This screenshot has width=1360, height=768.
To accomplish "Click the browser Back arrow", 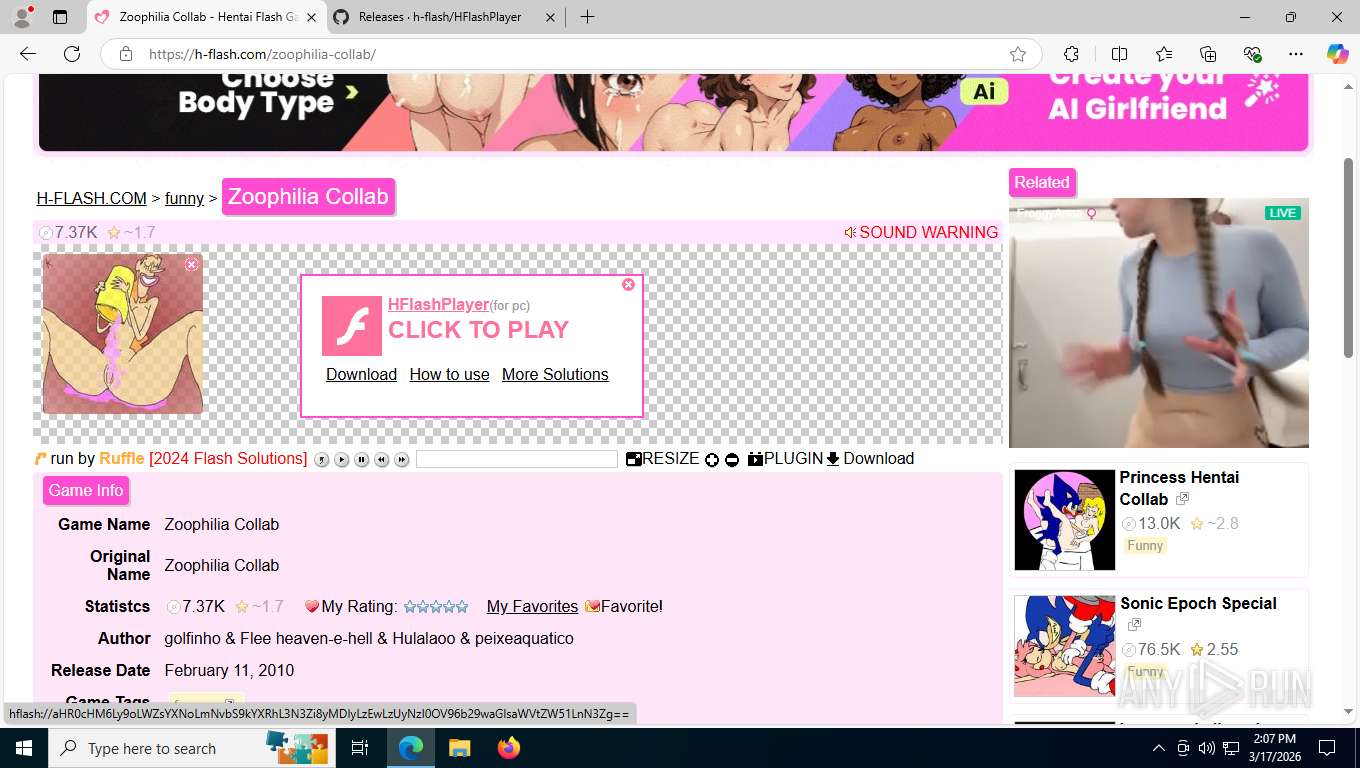I will pyautogui.click(x=28, y=54).
